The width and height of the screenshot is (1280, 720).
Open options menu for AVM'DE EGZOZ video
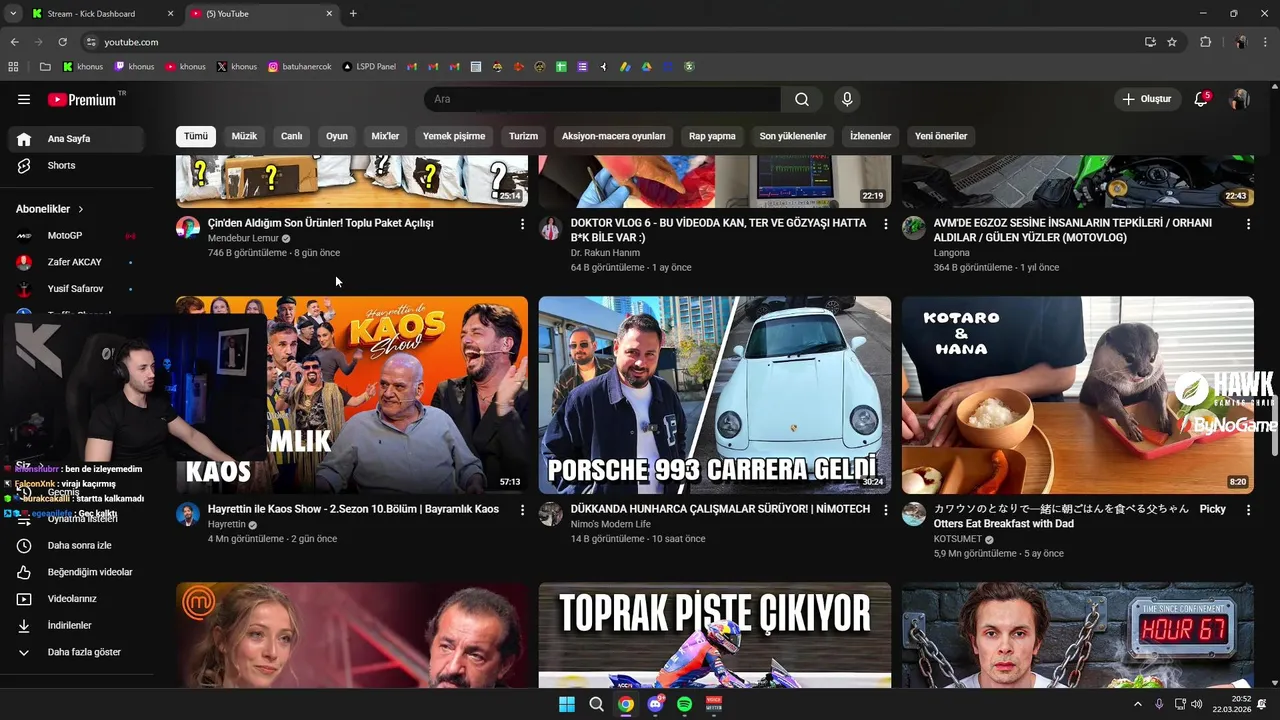pos(1248,224)
